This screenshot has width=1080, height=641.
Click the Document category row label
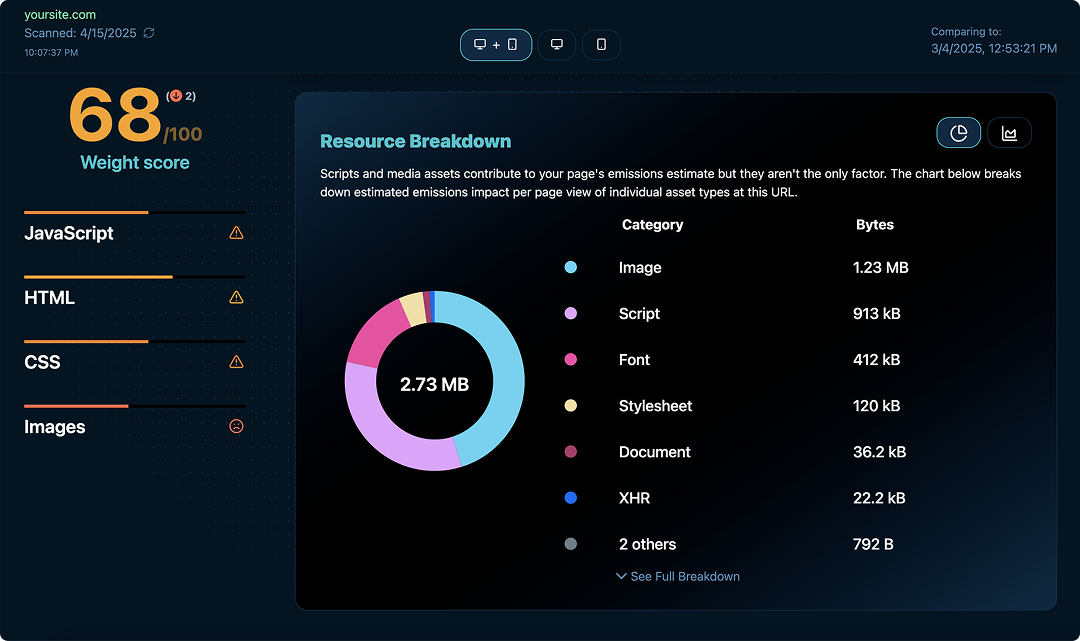(654, 452)
